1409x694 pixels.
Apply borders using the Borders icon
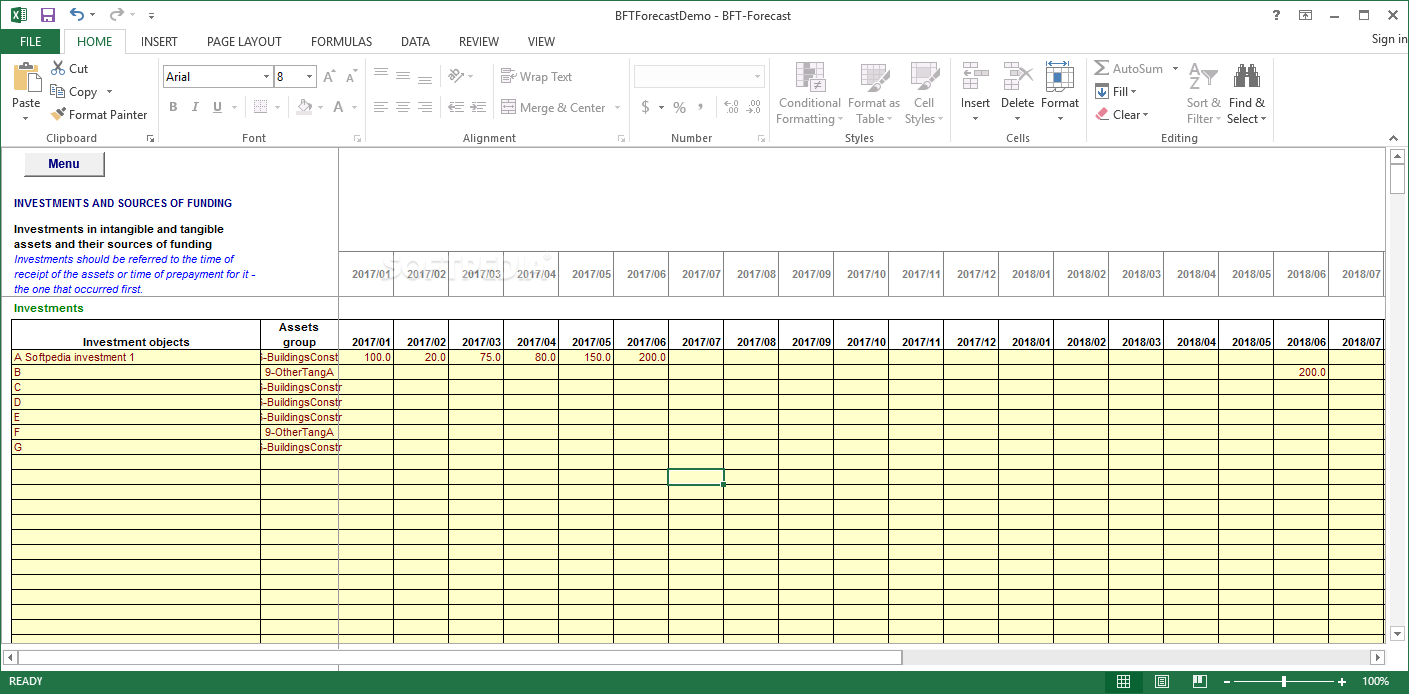260,107
